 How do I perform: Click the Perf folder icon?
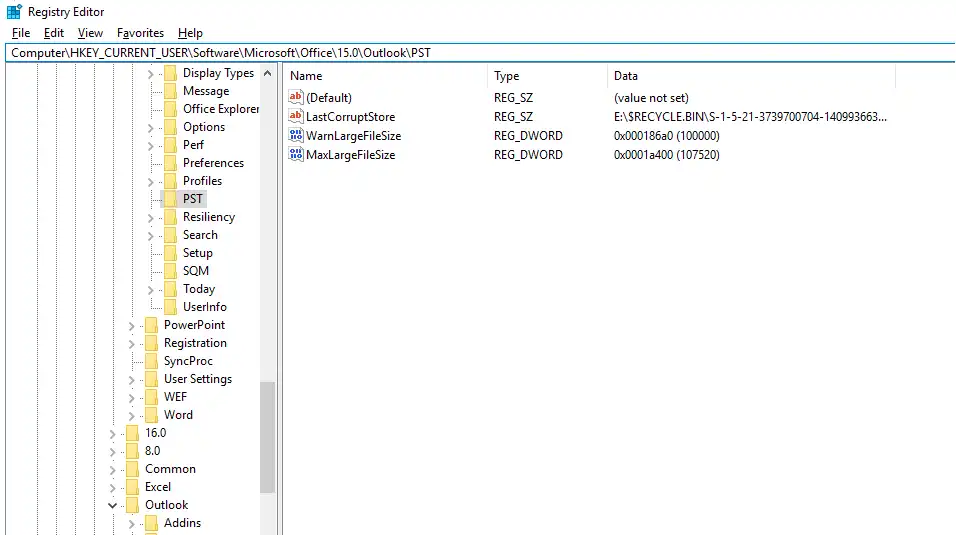[x=171, y=145]
